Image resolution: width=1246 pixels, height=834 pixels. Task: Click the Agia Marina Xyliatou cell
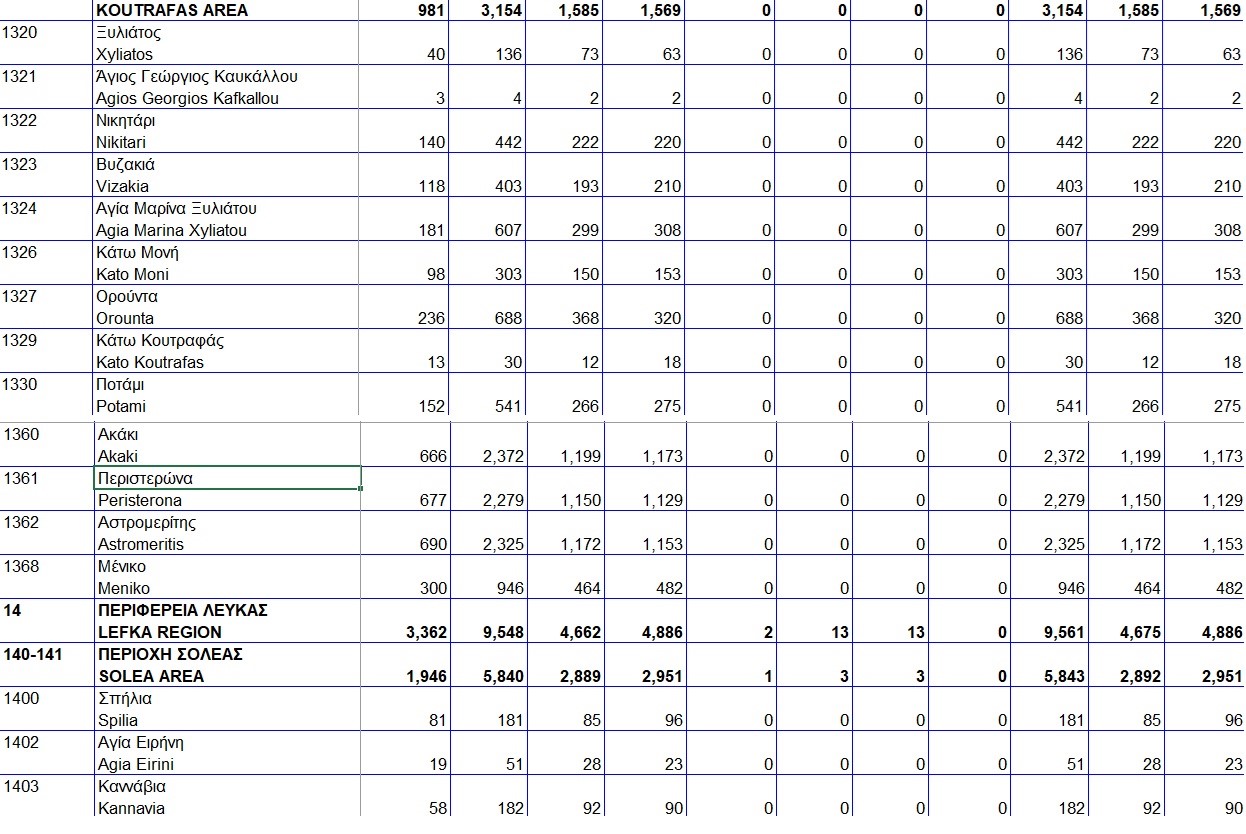[x=171, y=230]
